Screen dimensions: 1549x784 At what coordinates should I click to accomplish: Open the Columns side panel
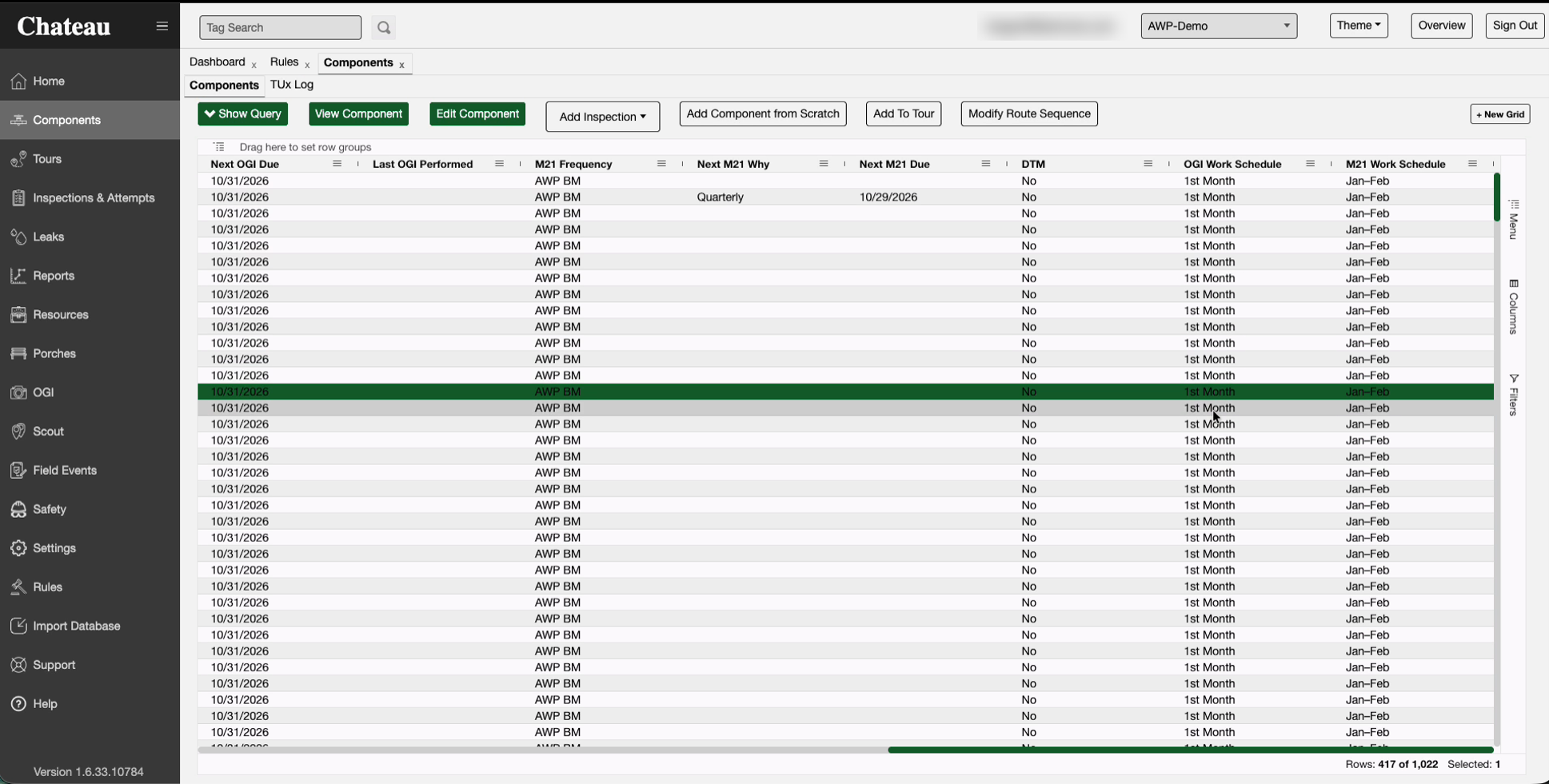pyautogui.click(x=1513, y=306)
